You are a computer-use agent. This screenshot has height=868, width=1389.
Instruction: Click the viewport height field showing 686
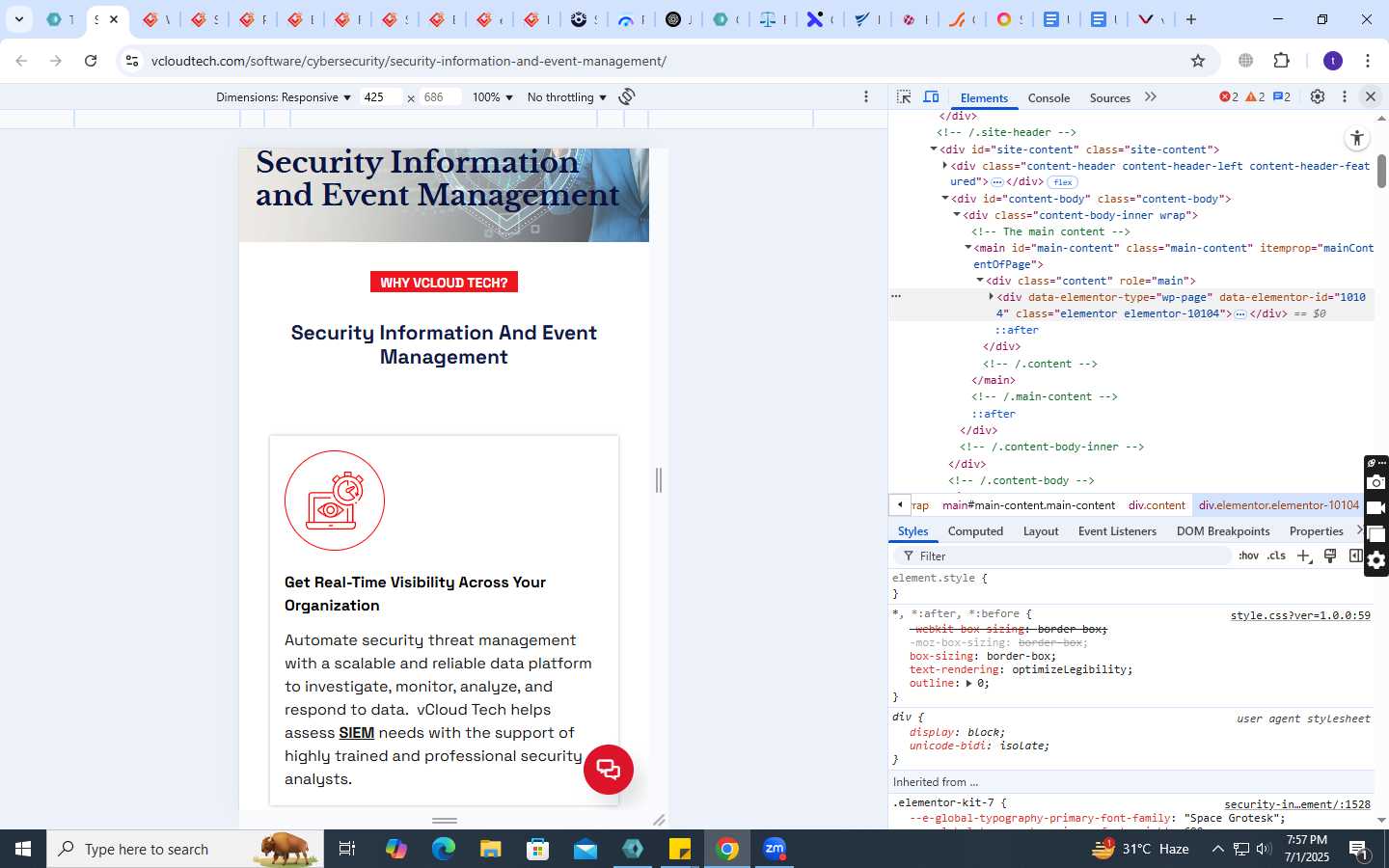pos(440,97)
